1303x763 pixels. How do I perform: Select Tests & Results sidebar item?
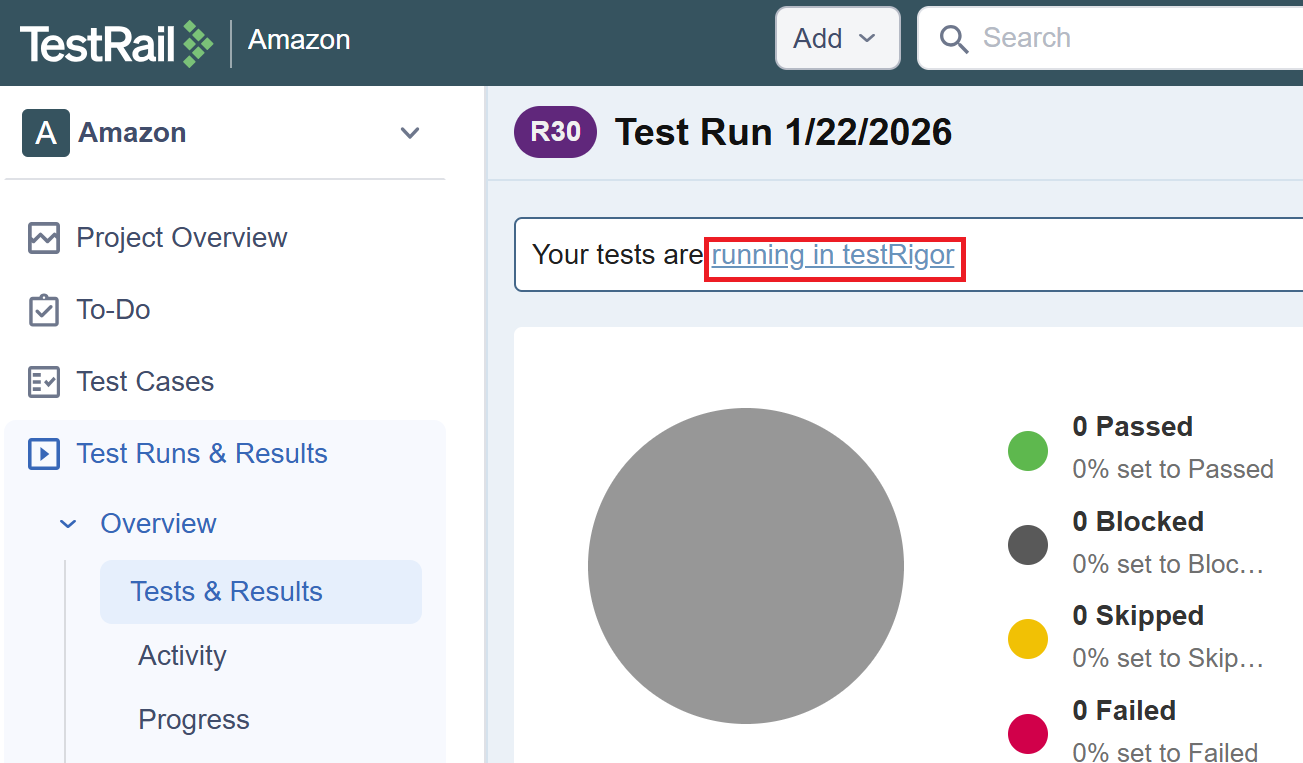pos(226,592)
